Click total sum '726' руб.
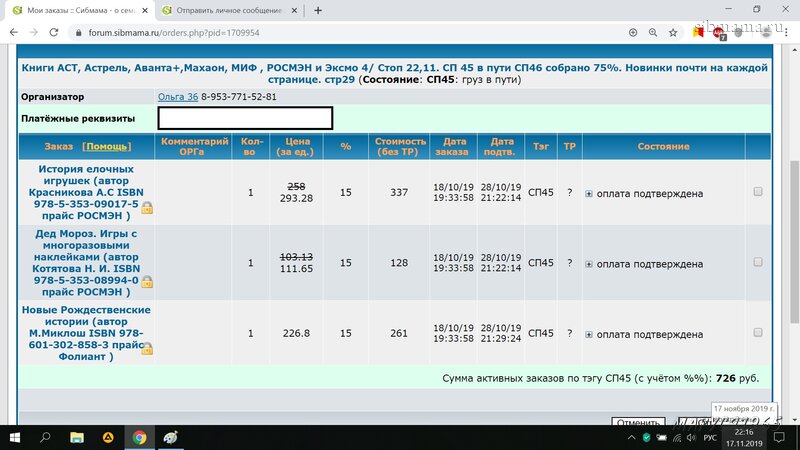This screenshot has height=450, width=800. 726,379
